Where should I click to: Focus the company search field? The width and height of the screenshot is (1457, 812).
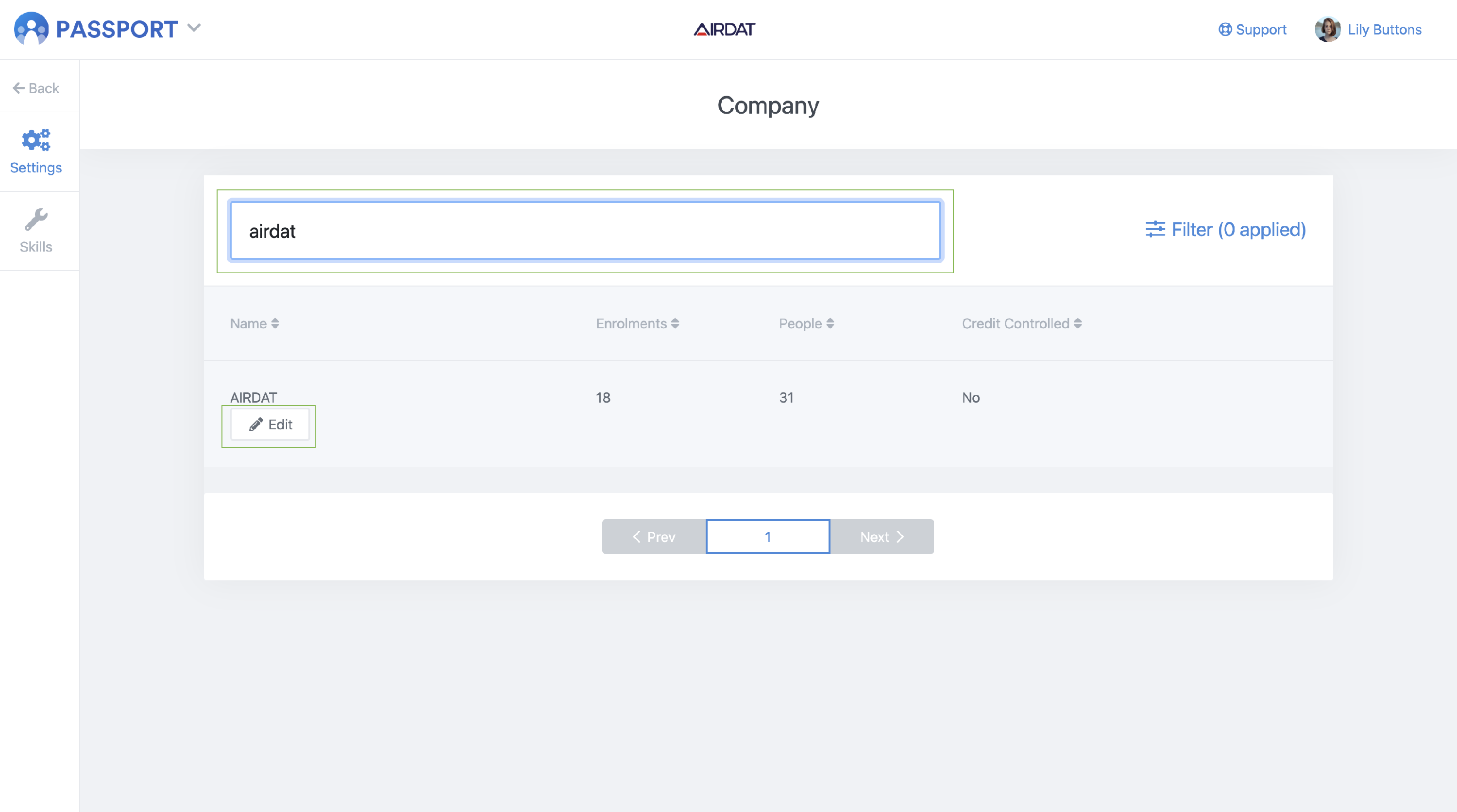[x=585, y=231]
